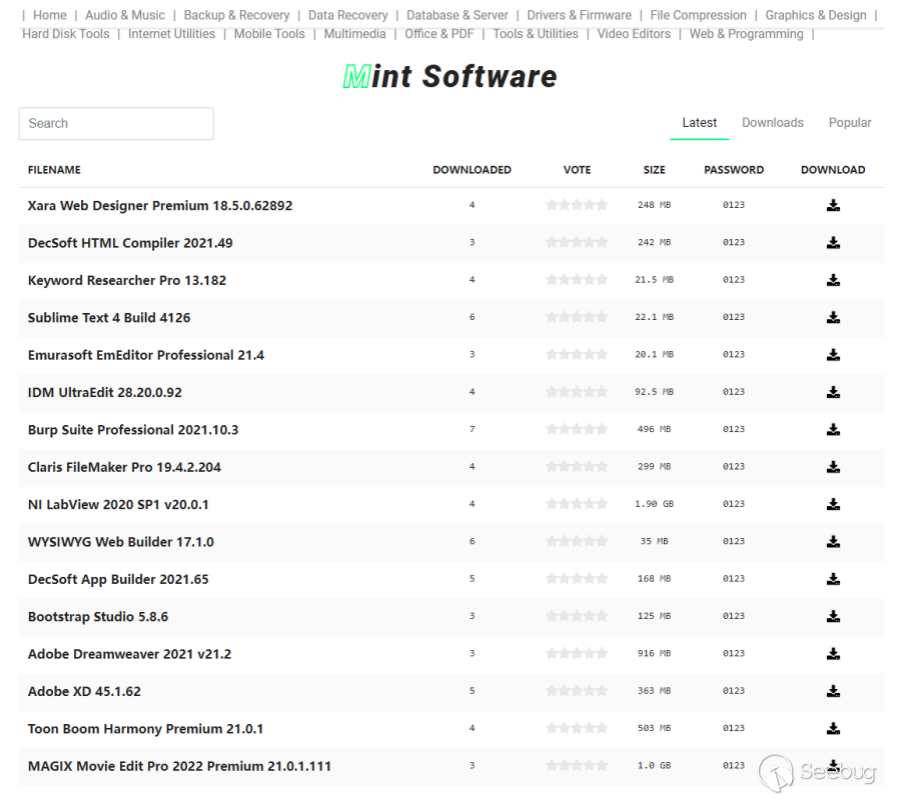Download NI LabView 2020 SP1 using icon

(833, 505)
